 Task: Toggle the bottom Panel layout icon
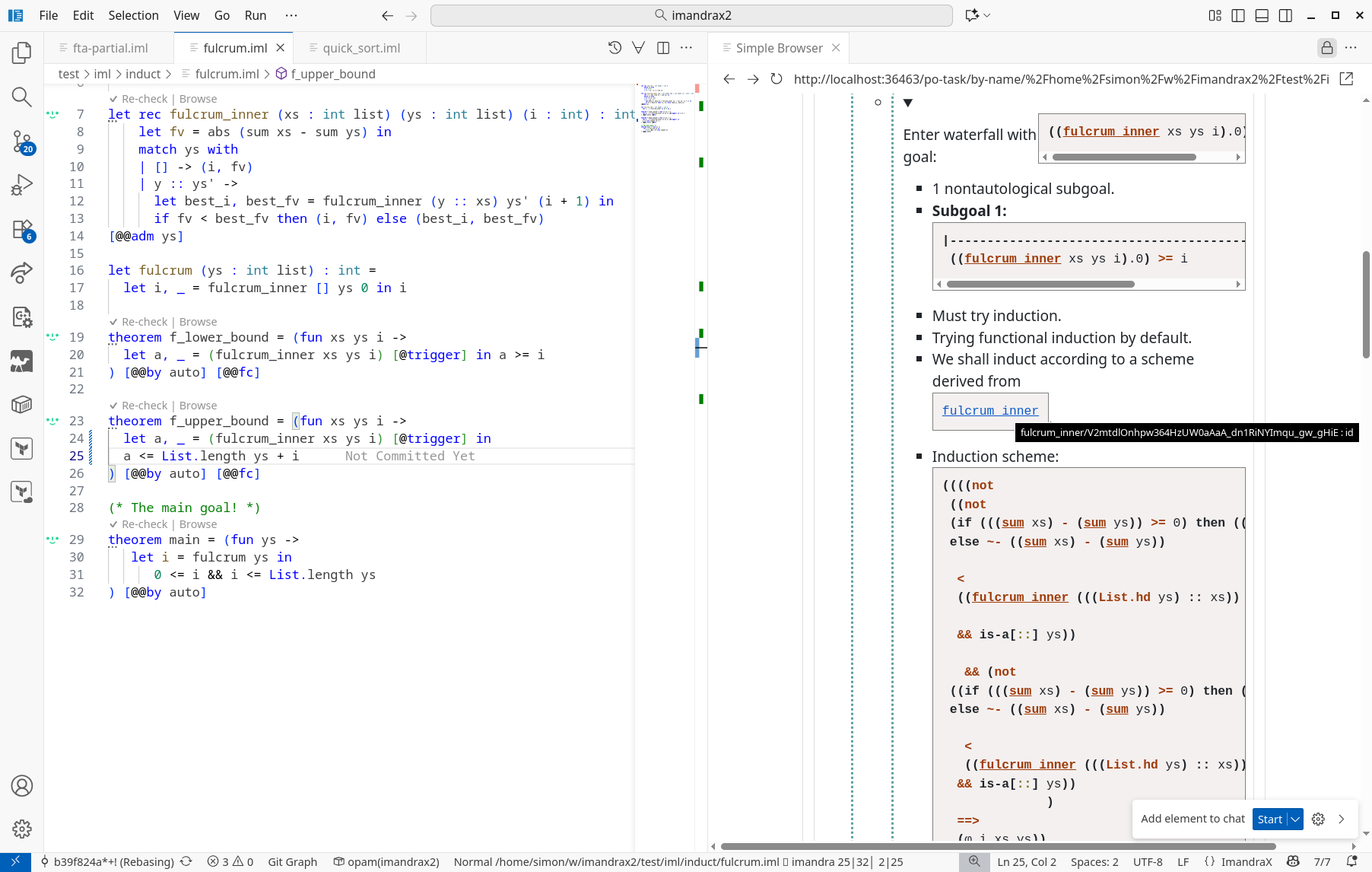tap(1262, 15)
